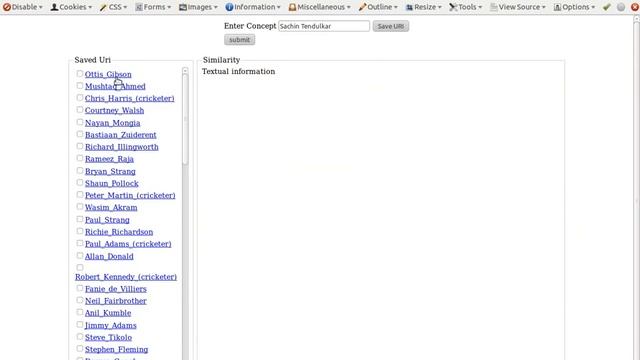Click the Options icon
This screenshot has height=360, width=640.
pos(557,7)
